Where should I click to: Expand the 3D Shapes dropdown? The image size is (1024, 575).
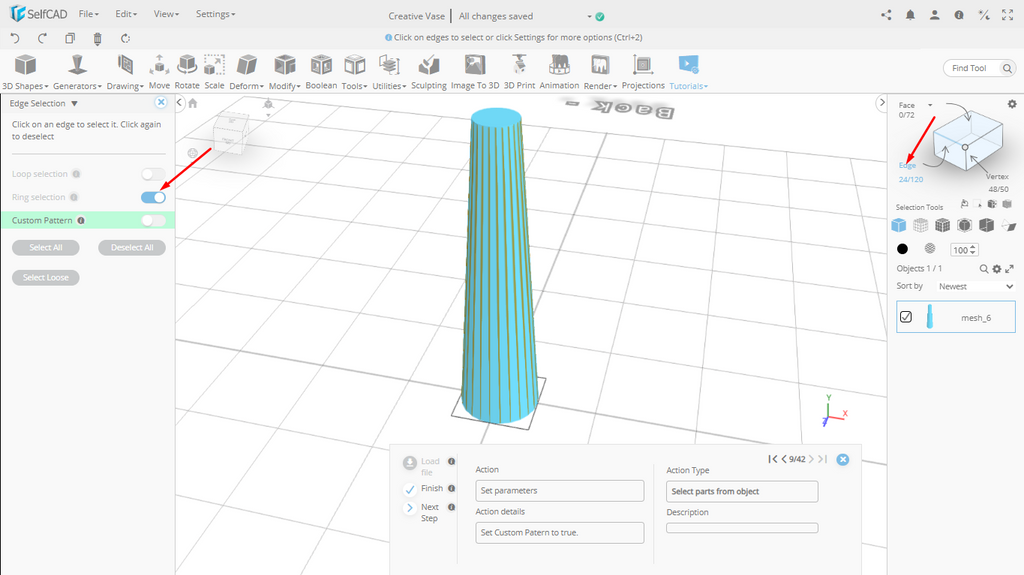click(25, 86)
